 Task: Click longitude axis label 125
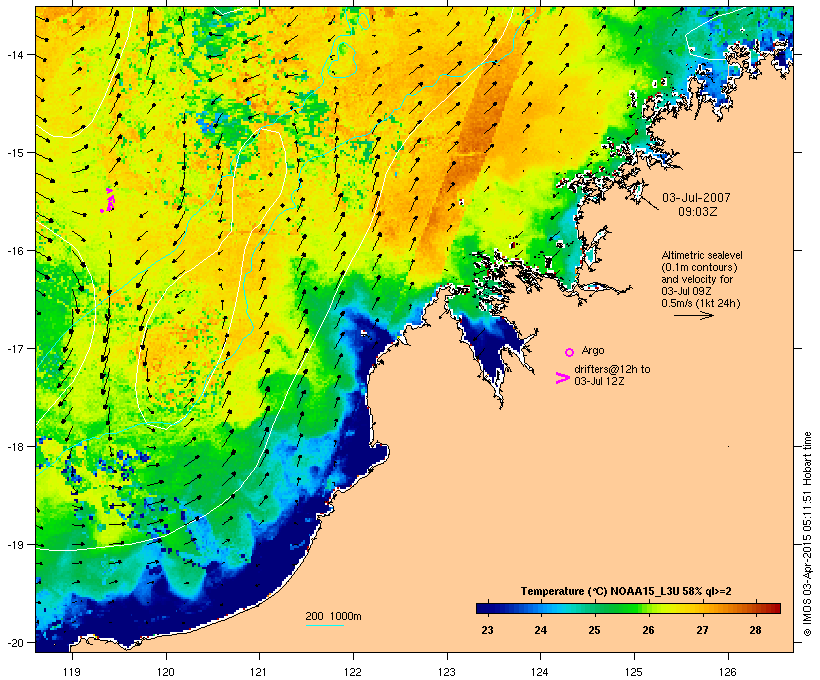(x=634, y=672)
